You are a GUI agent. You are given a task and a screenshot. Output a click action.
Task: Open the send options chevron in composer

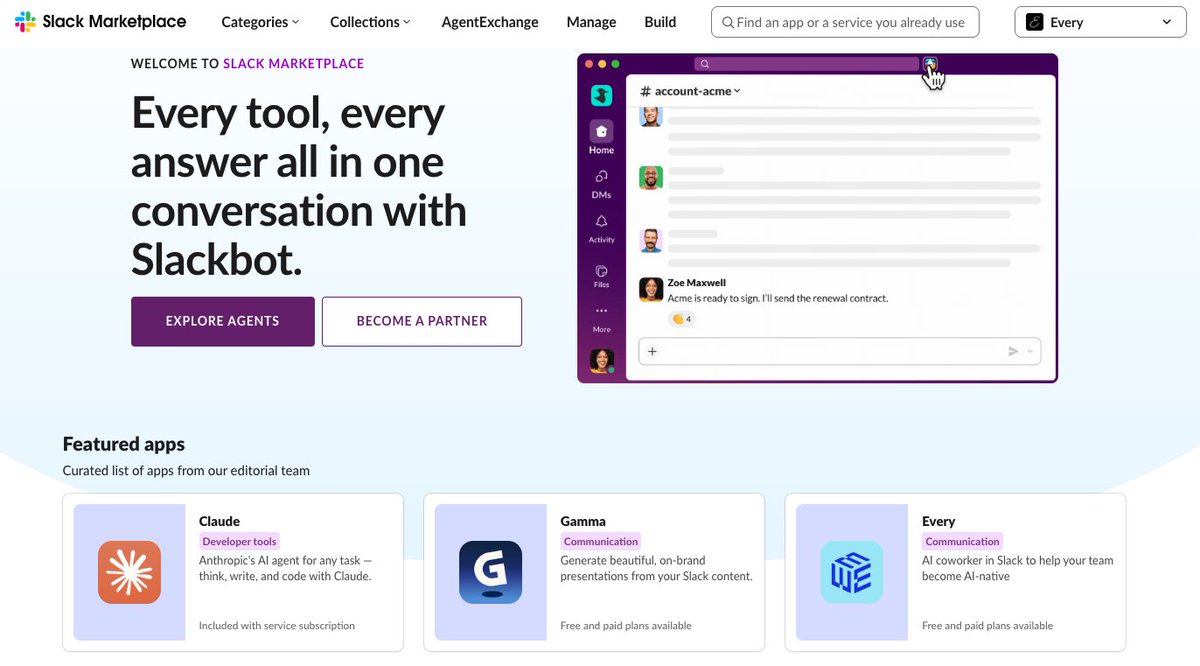click(1031, 351)
